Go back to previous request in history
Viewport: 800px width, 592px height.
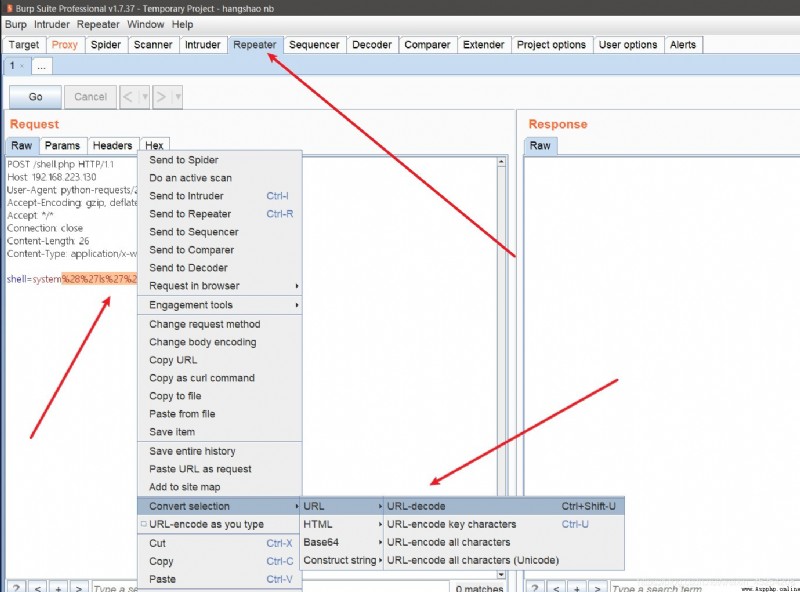128,97
